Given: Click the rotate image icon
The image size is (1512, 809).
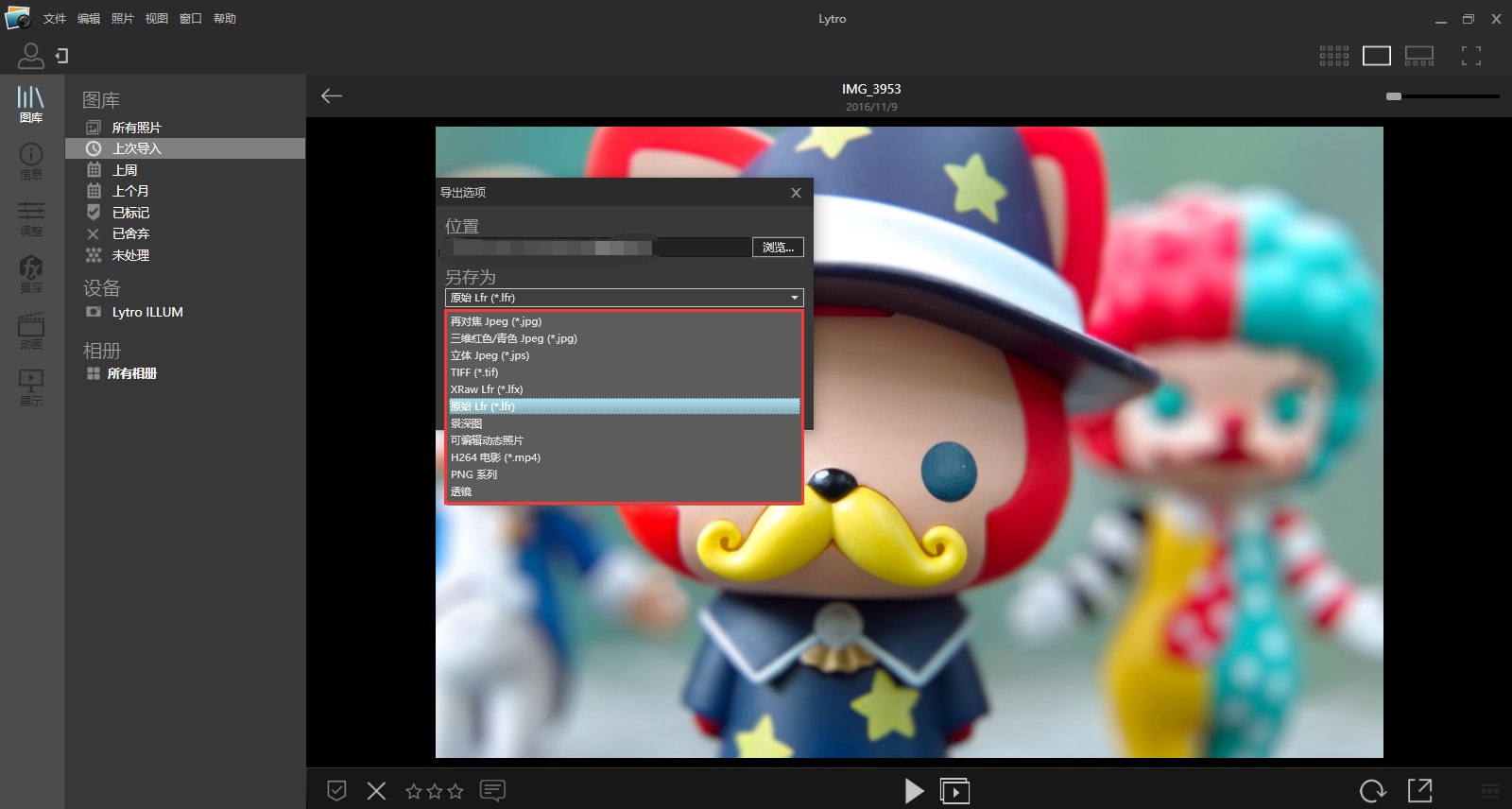Looking at the screenshot, I should [x=1372, y=790].
